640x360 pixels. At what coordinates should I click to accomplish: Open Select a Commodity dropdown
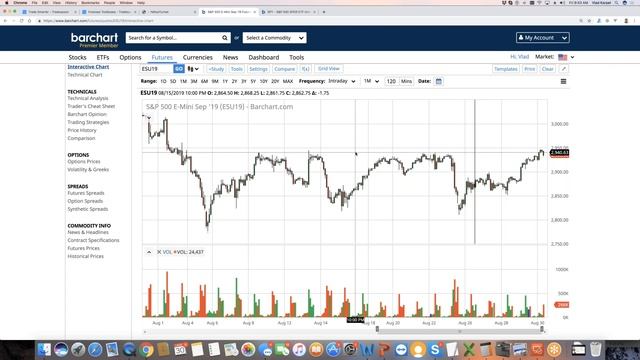tap(274, 38)
